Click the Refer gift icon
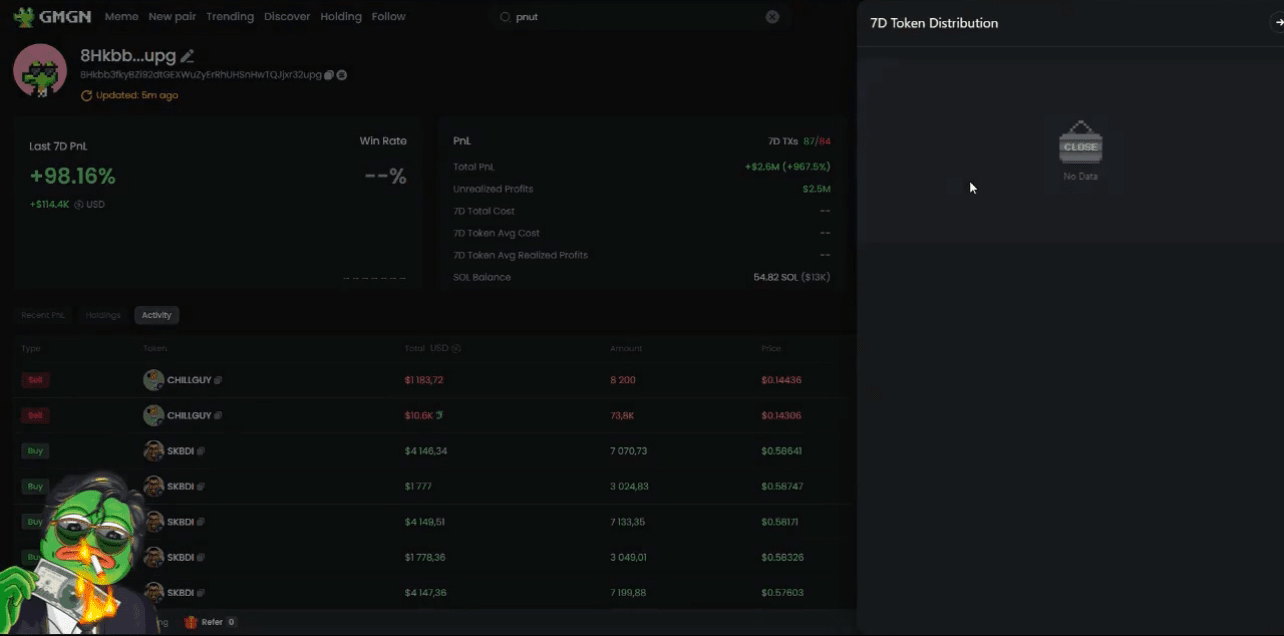Viewport: 1284px width, 636px height. [191, 622]
